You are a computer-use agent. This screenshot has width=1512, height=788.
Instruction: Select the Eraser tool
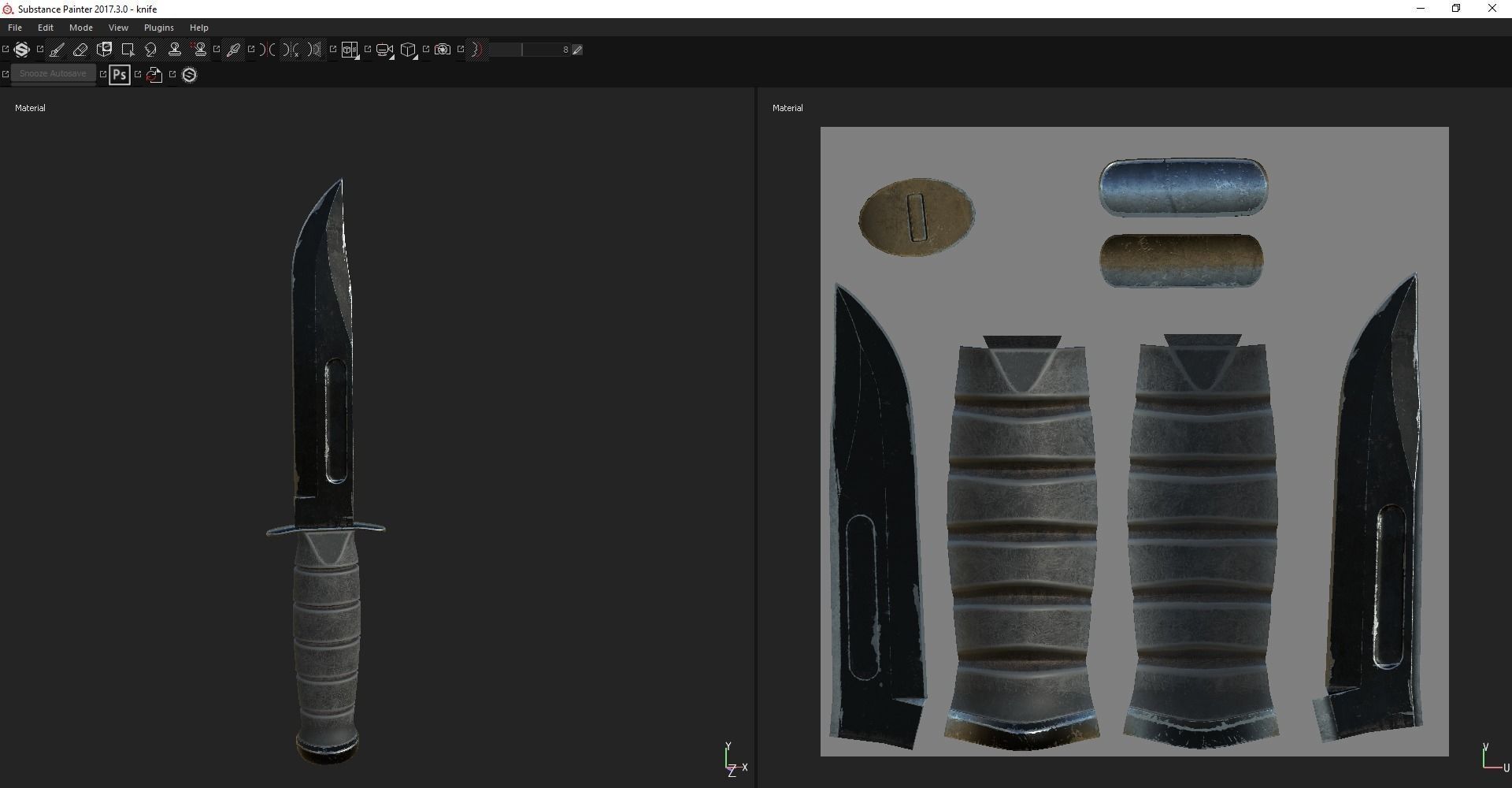tap(80, 50)
